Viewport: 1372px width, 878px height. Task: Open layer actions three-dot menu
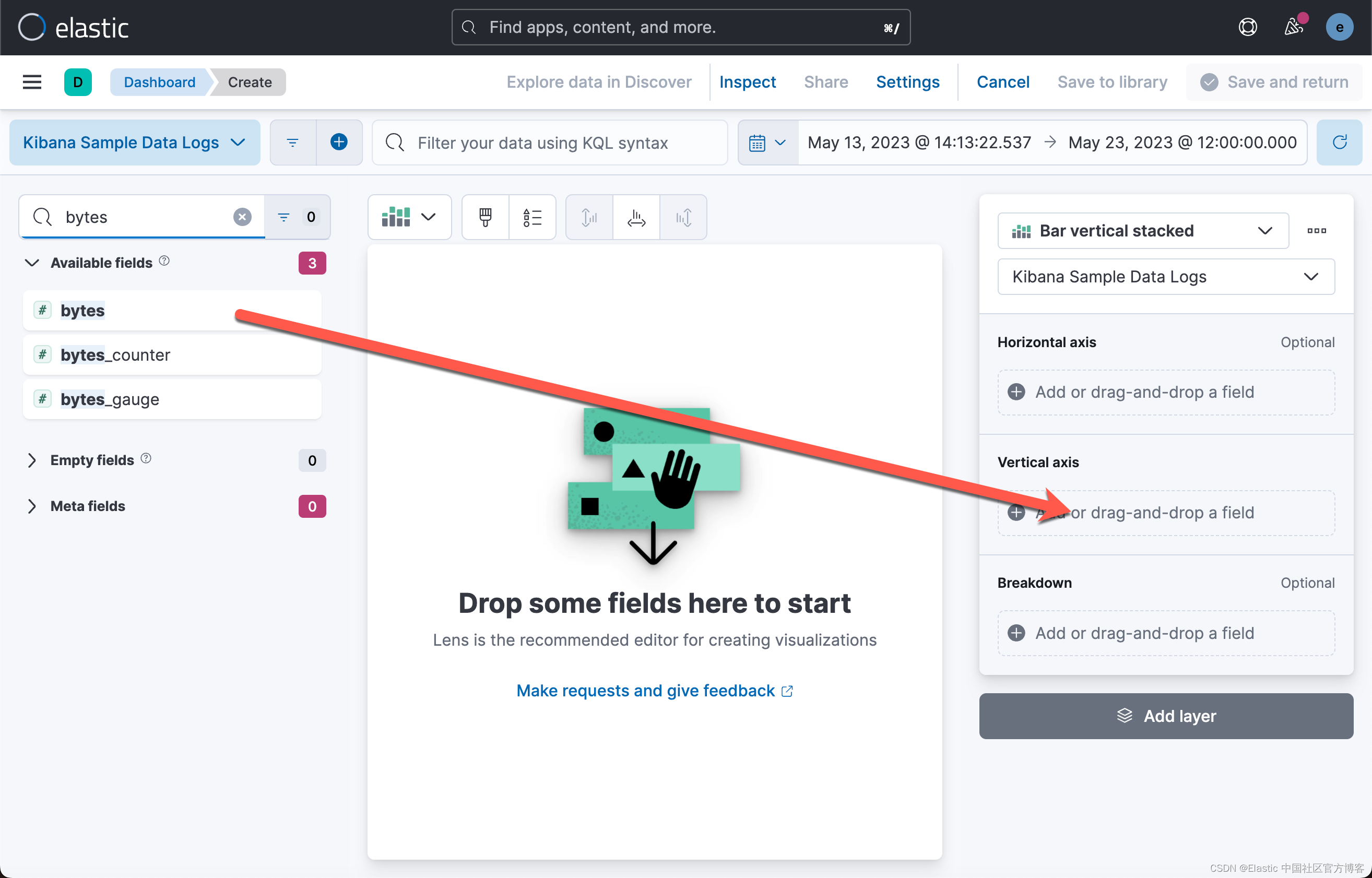pos(1317,231)
